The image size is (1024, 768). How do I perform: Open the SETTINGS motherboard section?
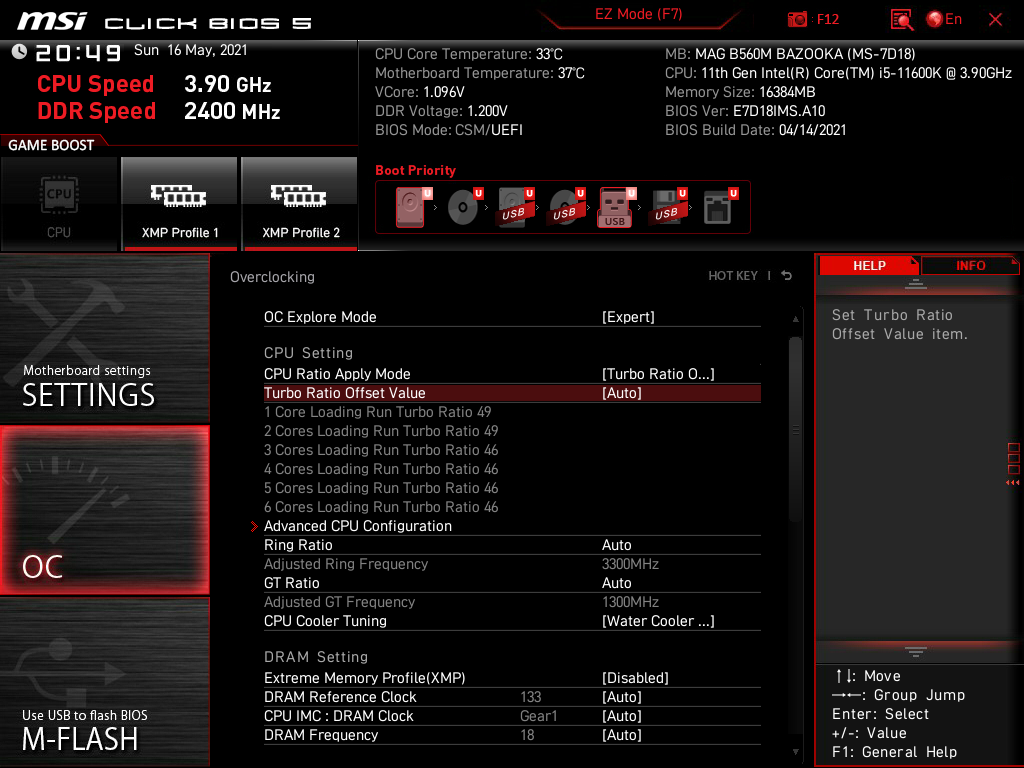tap(104, 338)
